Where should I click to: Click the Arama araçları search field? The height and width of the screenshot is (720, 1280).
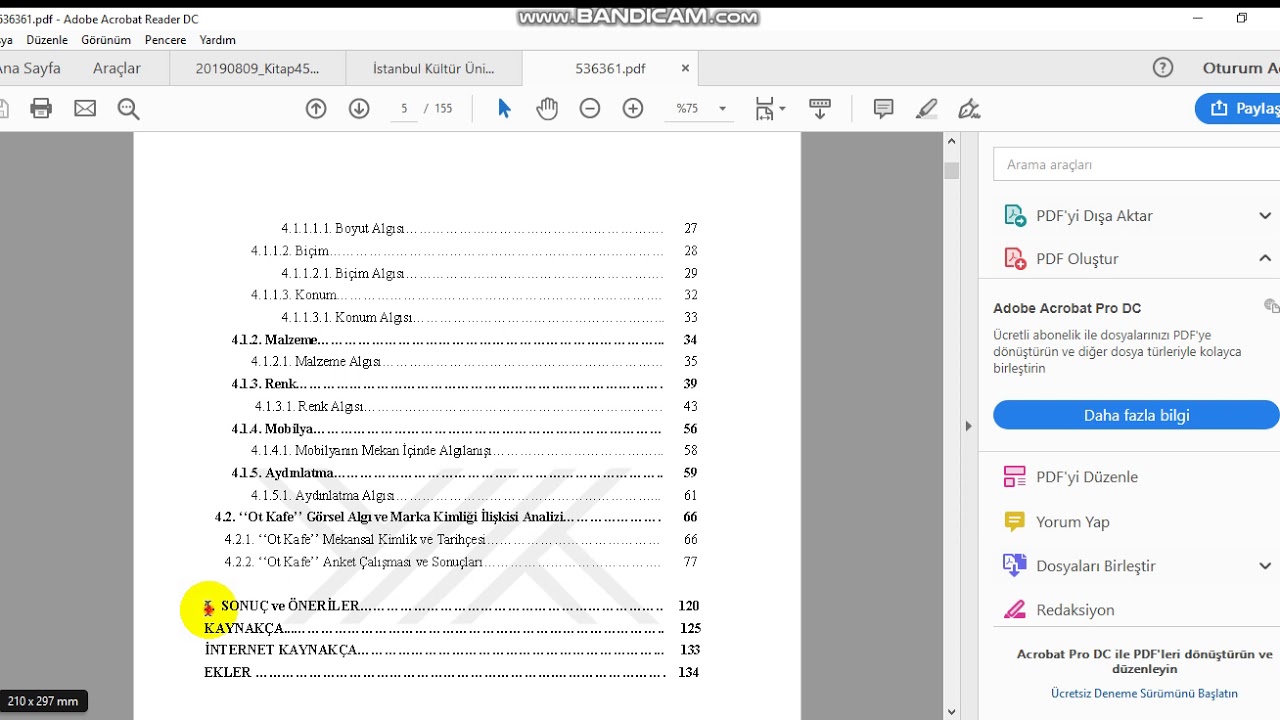click(x=1136, y=164)
